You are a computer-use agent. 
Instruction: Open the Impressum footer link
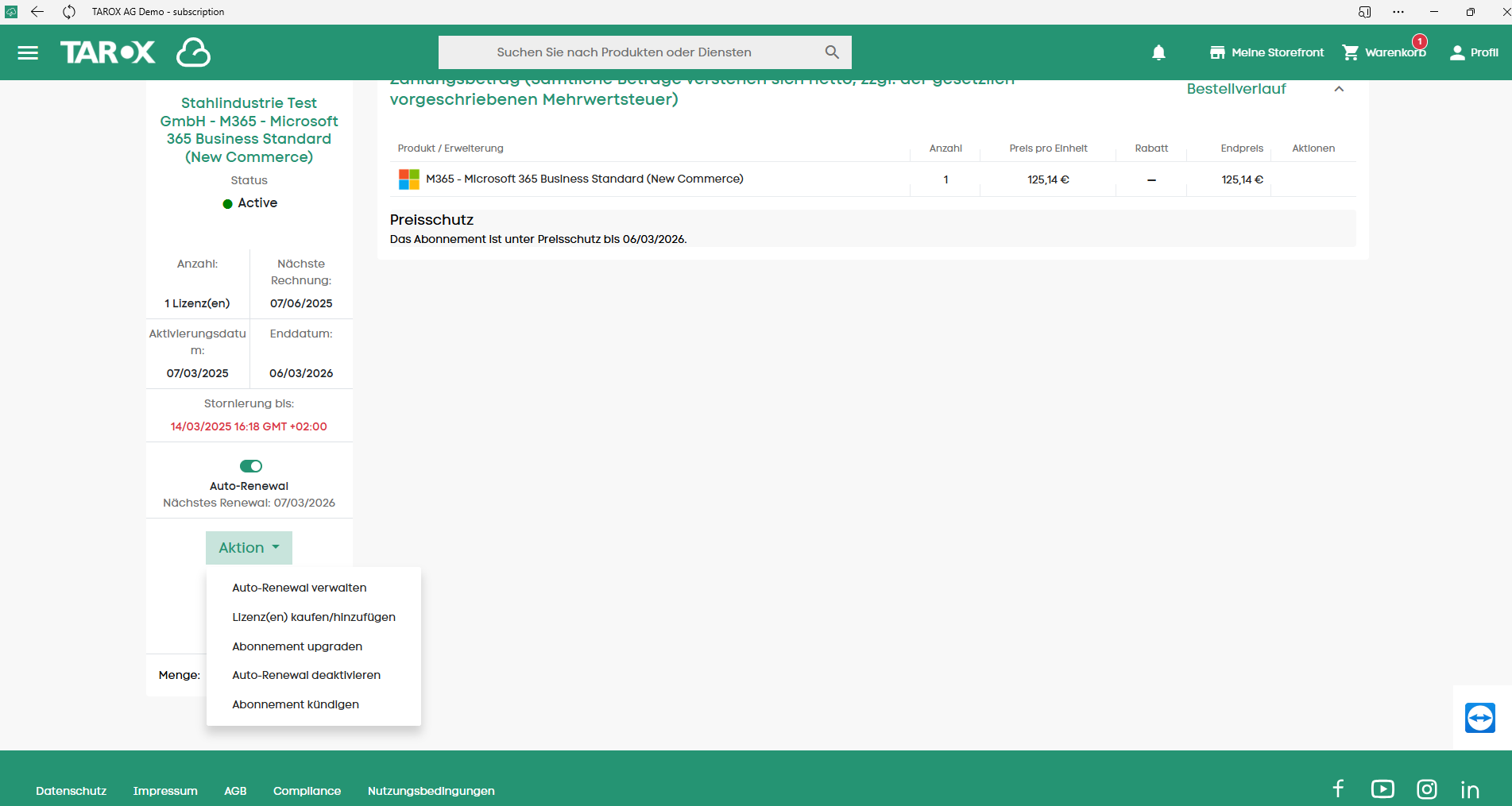point(165,791)
